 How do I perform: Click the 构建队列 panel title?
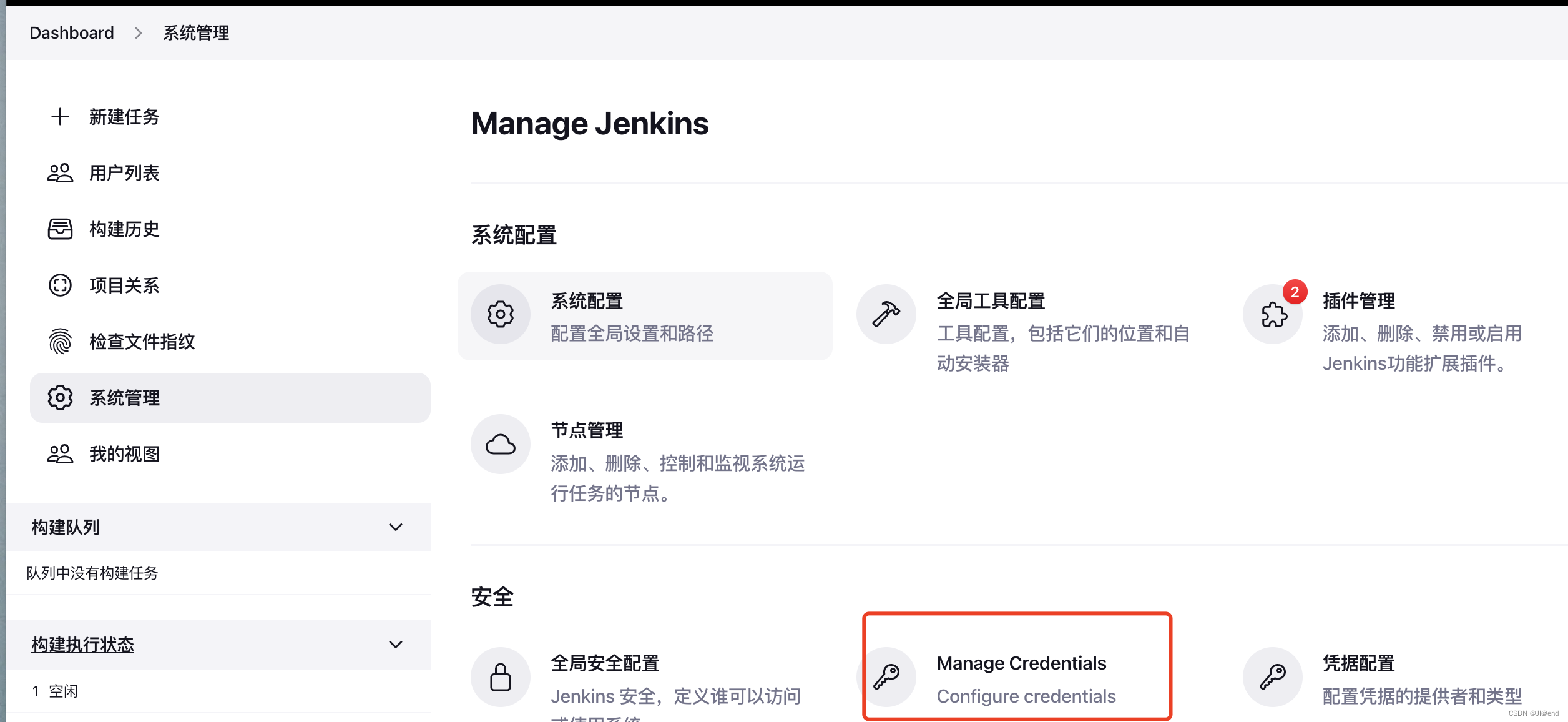pos(66,527)
